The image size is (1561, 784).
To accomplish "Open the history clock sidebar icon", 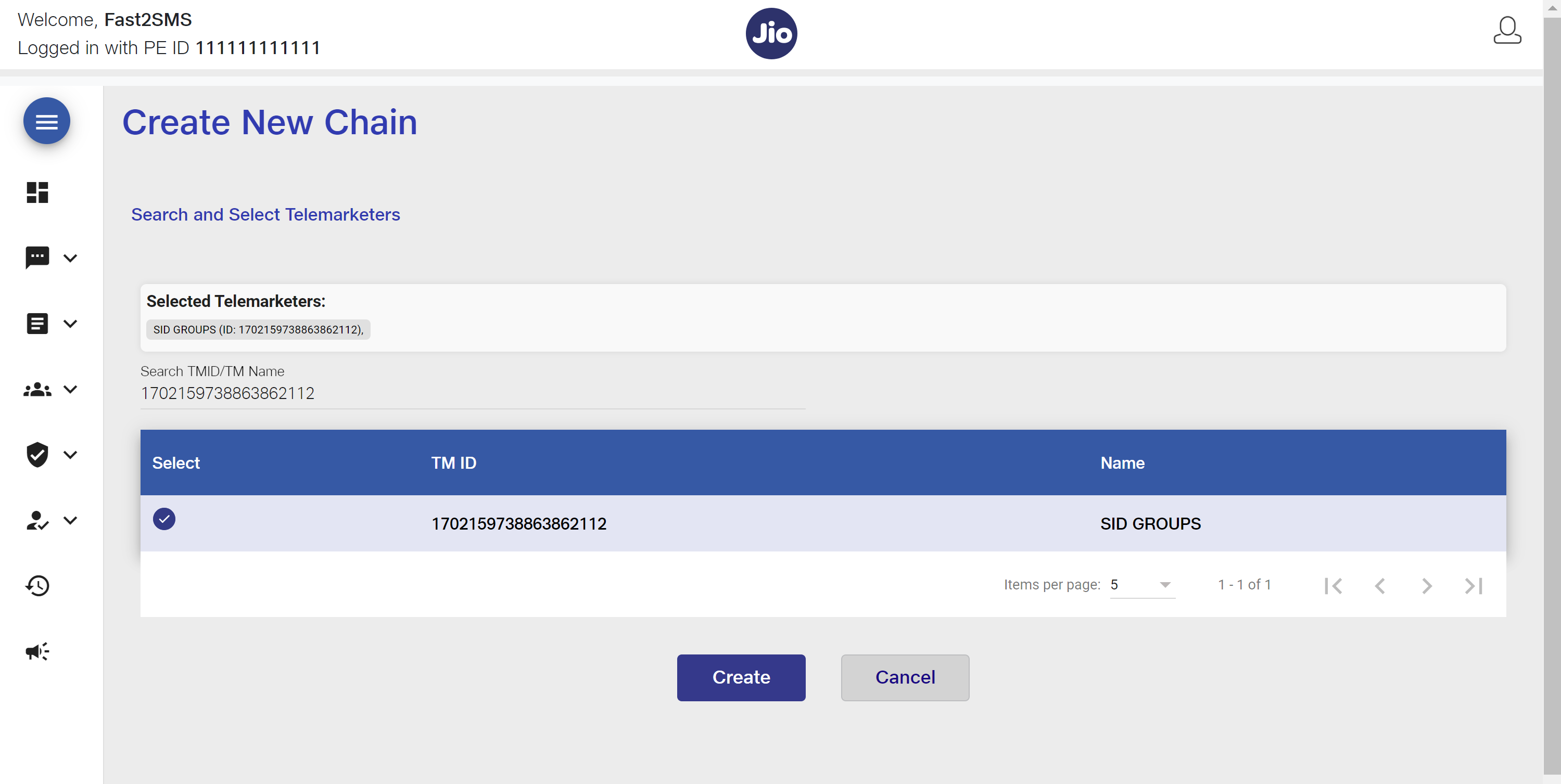I will (x=37, y=585).
